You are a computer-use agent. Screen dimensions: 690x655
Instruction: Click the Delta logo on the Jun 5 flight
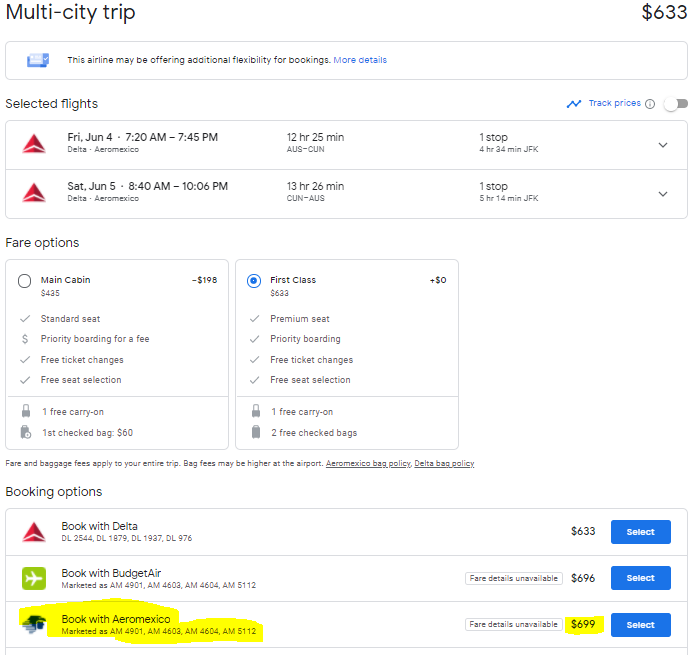coord(34,193)
